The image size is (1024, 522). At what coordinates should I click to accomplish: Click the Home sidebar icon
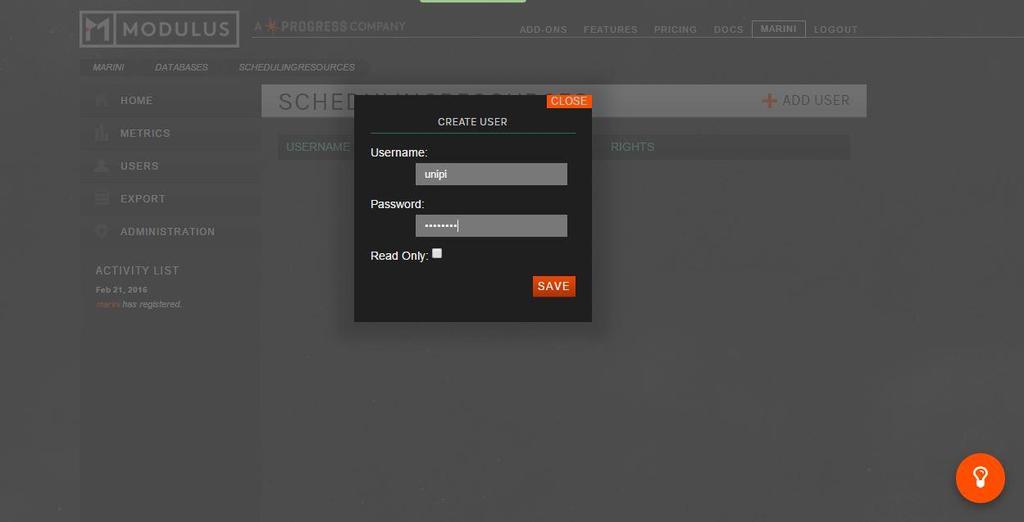click(101, 101)
